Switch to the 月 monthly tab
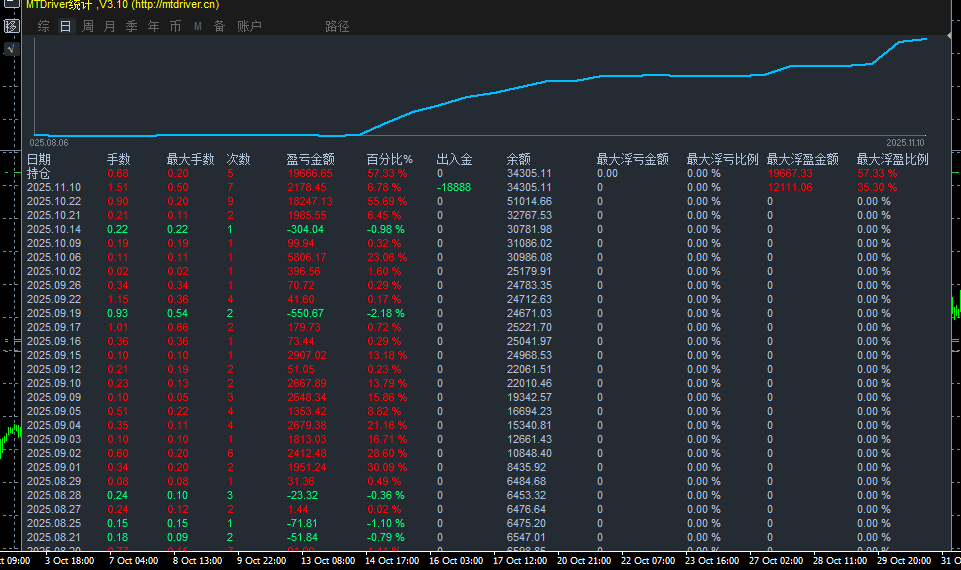Image resolution: width=961 pixels, height=570 pixels. (110, 27)
